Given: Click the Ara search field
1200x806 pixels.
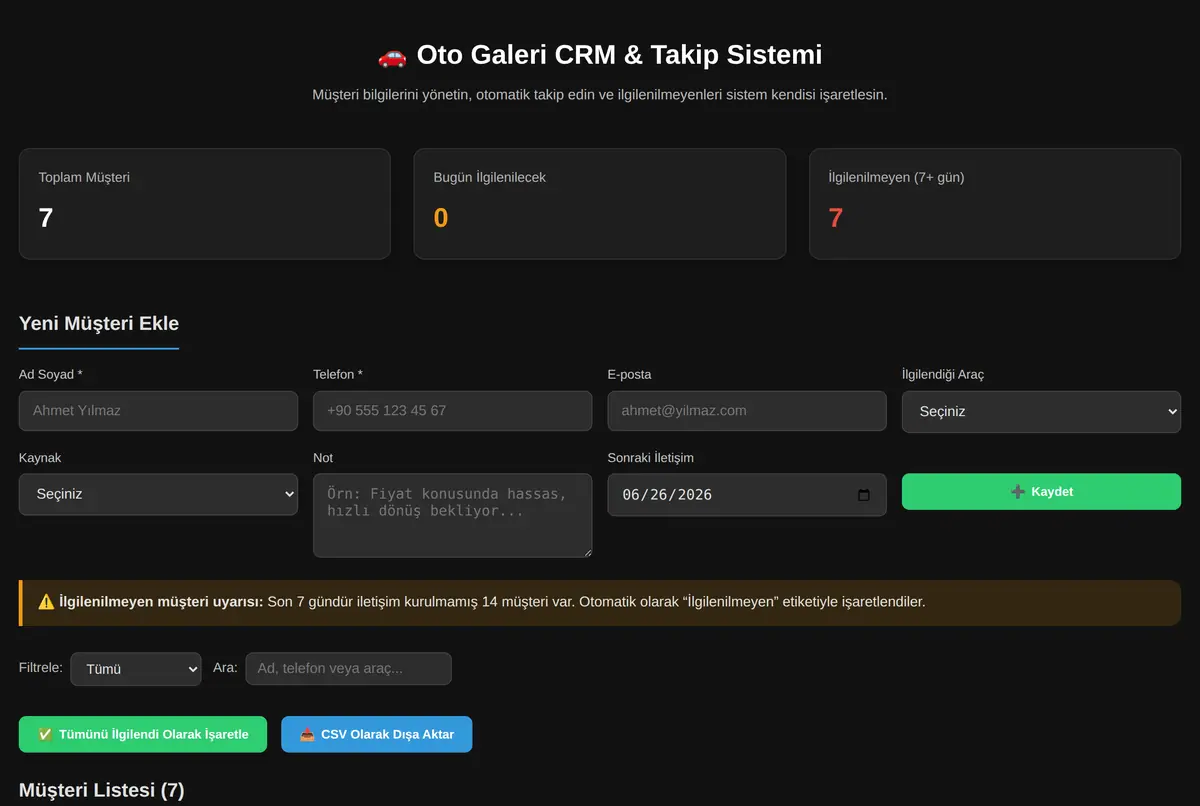Looking at the screenshot, I should (x=349, y=669).
